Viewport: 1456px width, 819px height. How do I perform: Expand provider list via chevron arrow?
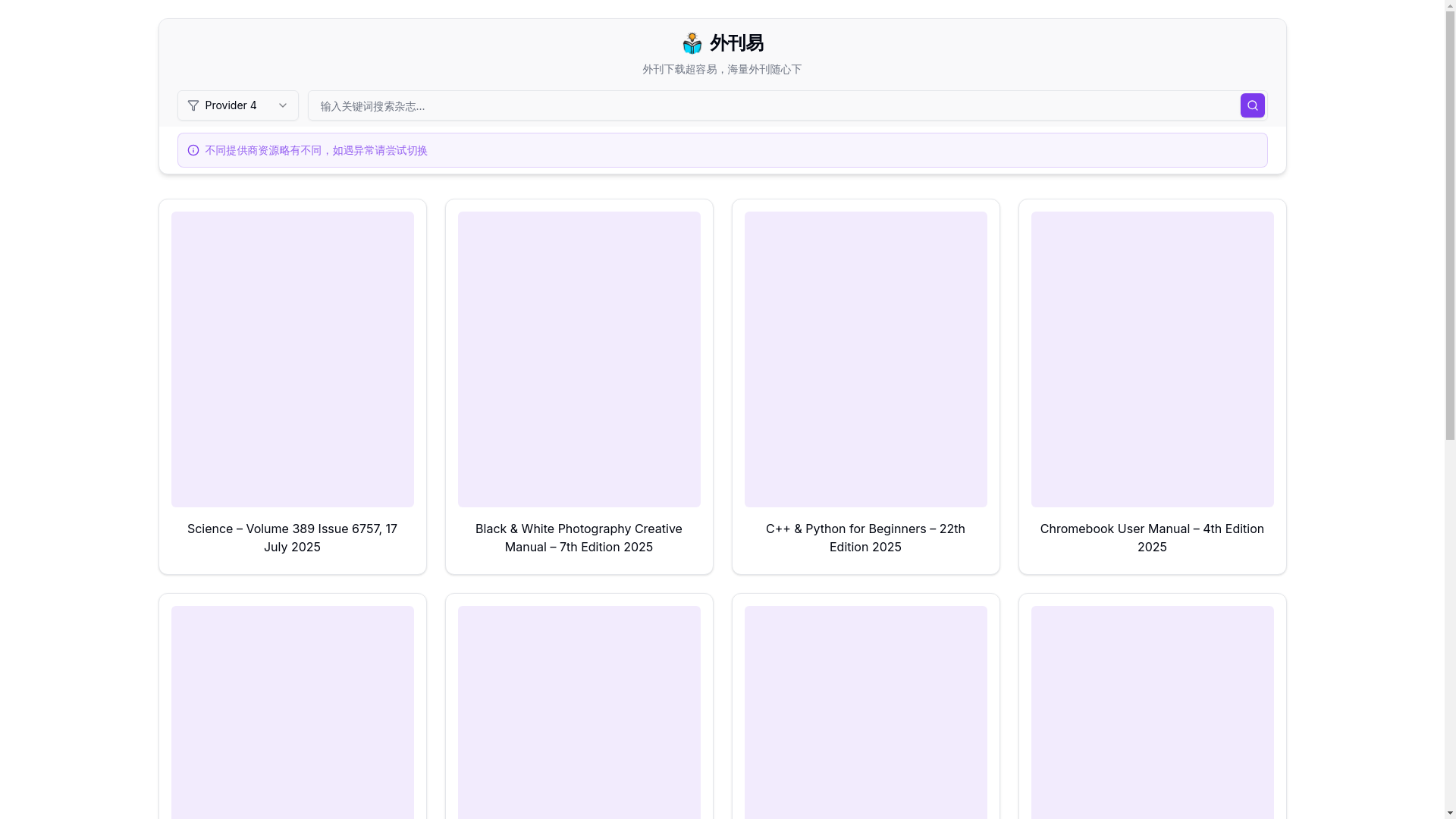(x=283, y=105)
